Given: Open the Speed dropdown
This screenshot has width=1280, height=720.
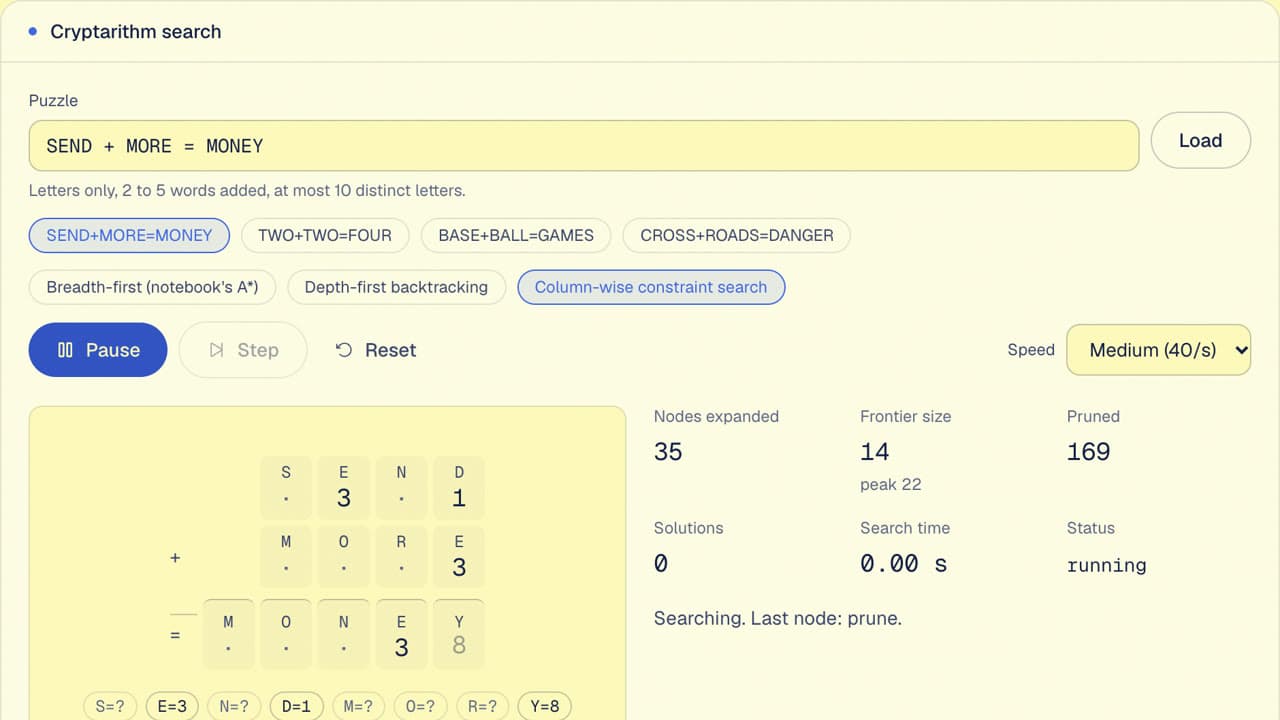Looking at the screenshot, I should (x=1159, y=350).
